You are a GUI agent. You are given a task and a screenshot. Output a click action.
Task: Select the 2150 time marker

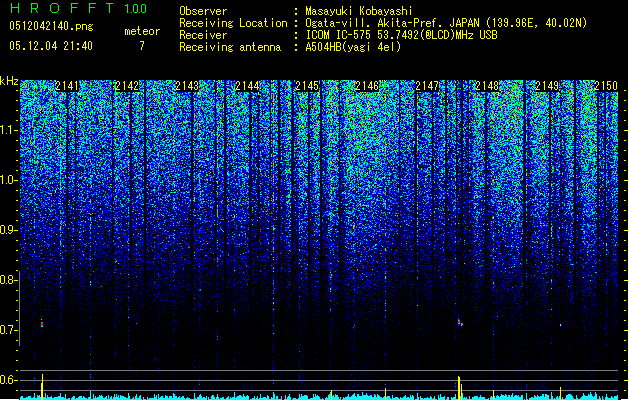pyautogui.click(x=606, y=86)
